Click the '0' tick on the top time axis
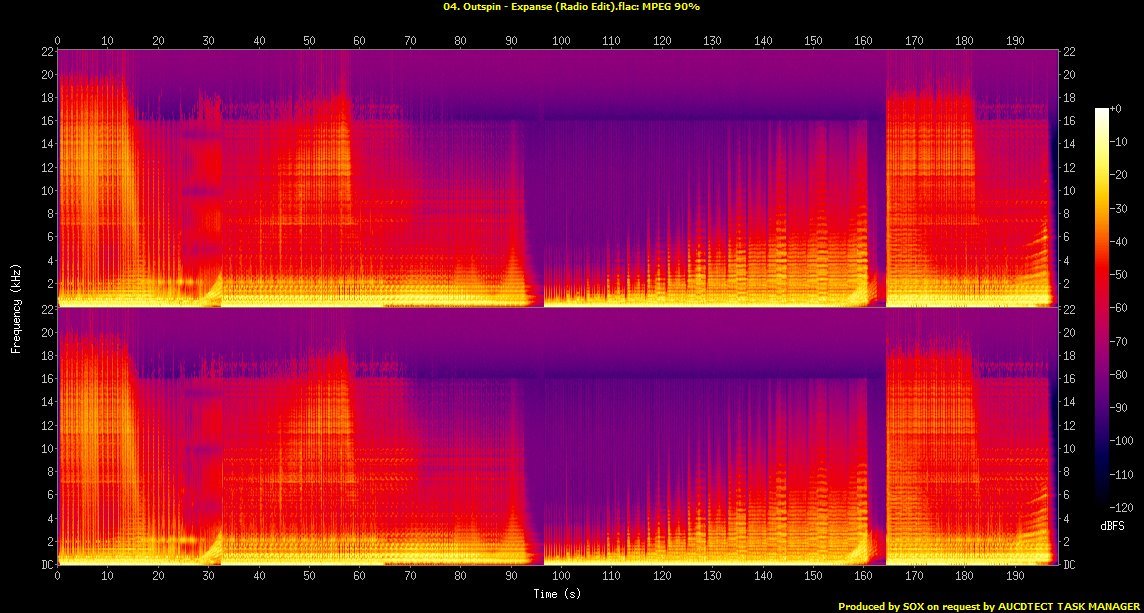This screenshot has width=1144, height=613. (58, 41)
